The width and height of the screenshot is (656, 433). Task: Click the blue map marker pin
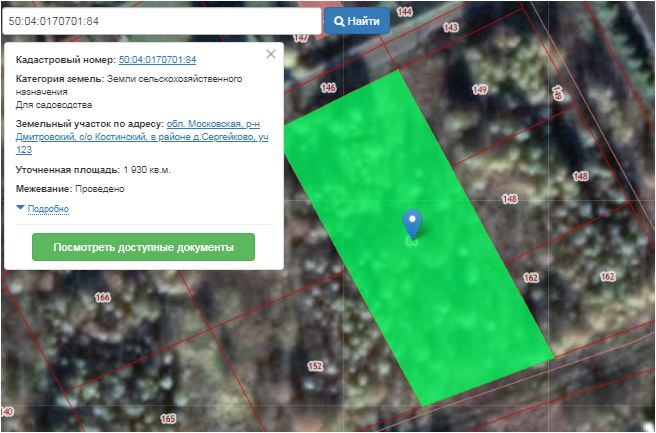coord(411,222)
